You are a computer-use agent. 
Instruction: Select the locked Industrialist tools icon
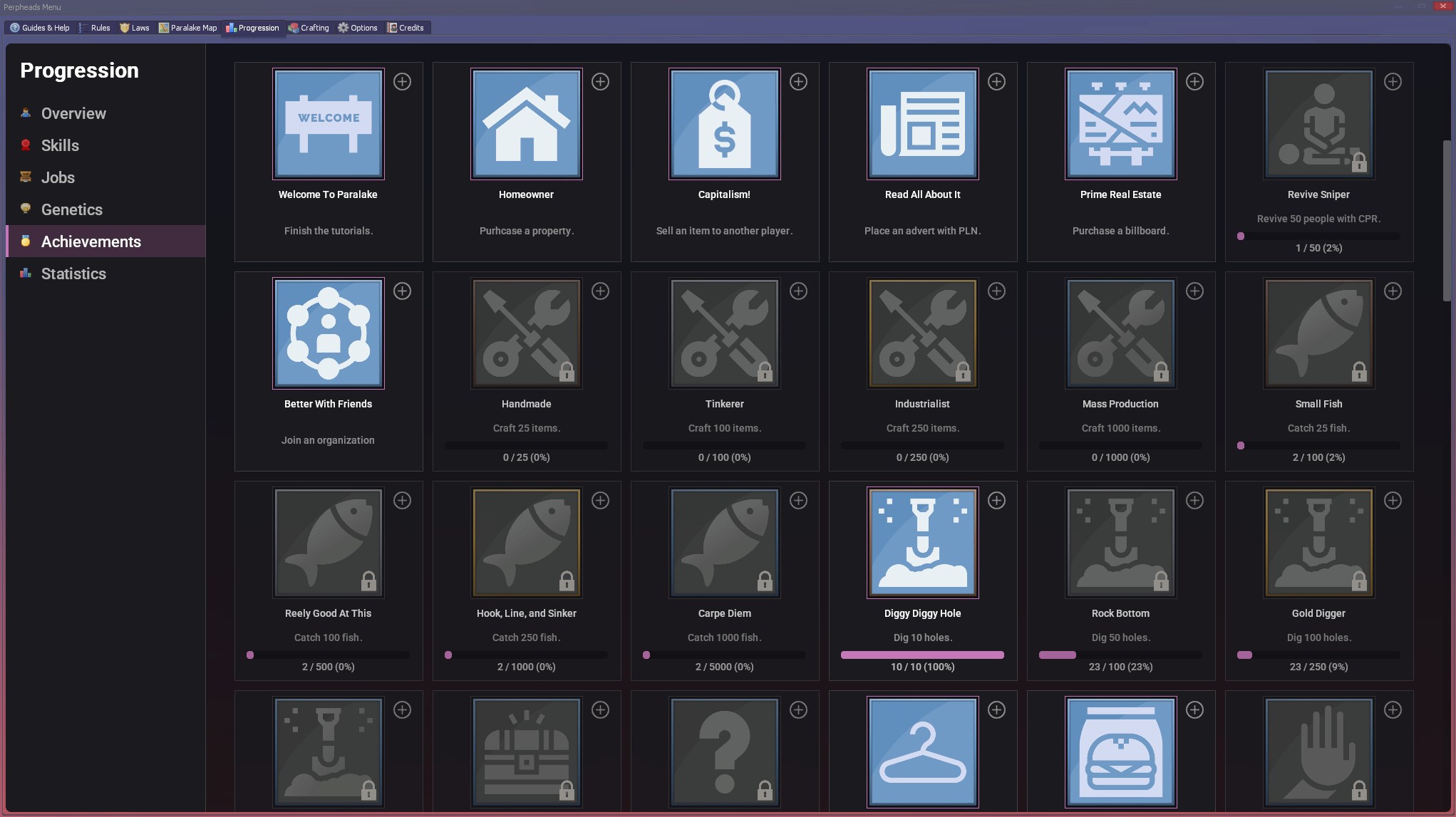coord(923,333)
